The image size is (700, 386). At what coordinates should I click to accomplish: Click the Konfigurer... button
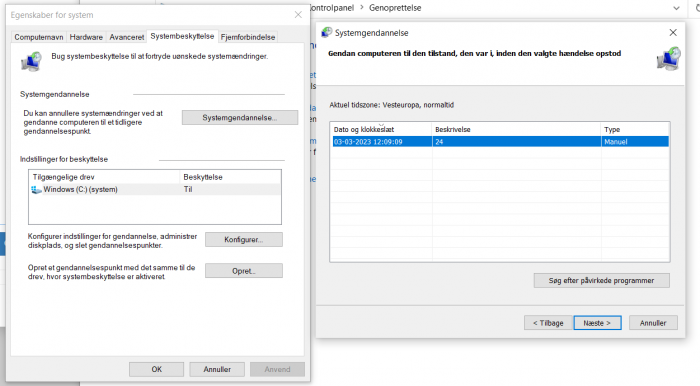coord(244,240)
